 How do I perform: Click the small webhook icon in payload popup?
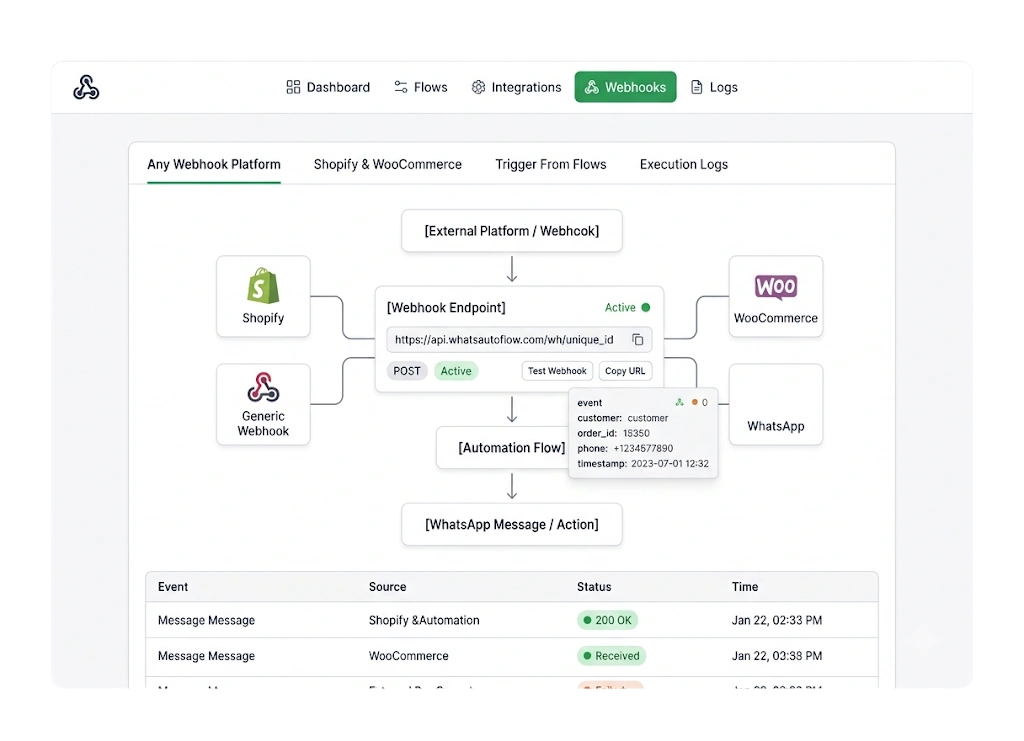pyautogui.click(x=680, y=402)
